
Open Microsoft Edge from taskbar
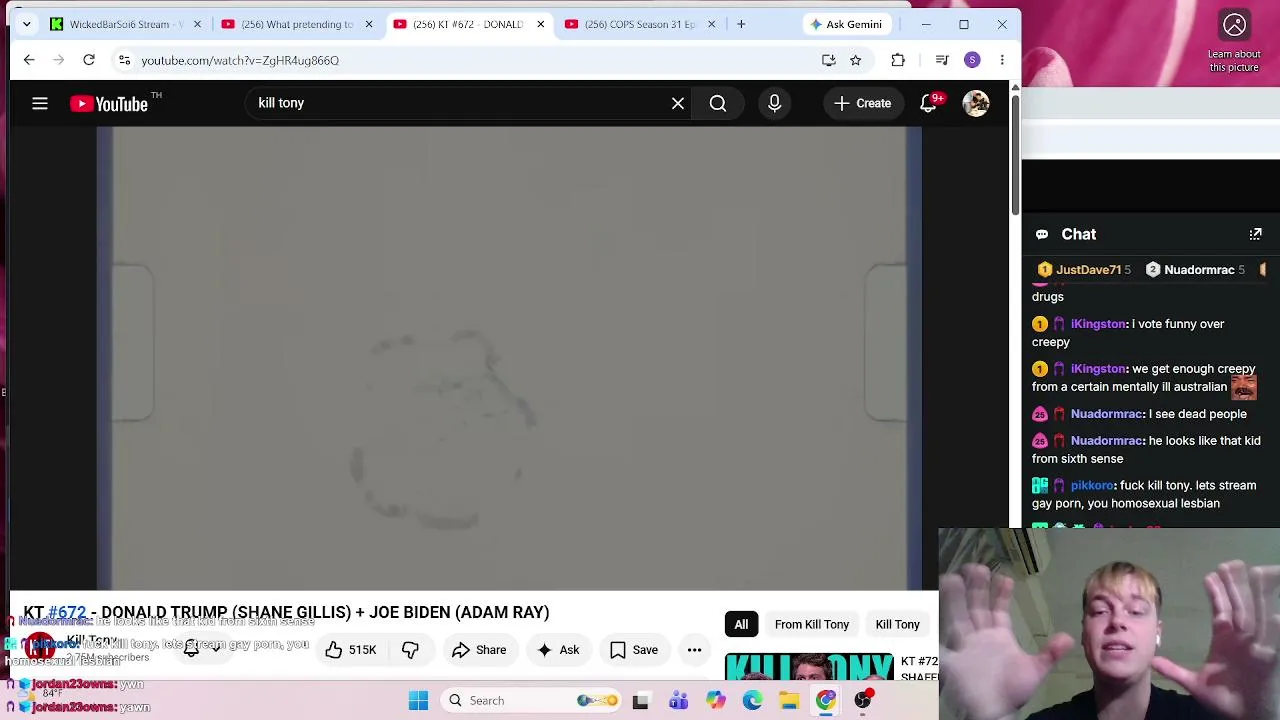(752, 700)
